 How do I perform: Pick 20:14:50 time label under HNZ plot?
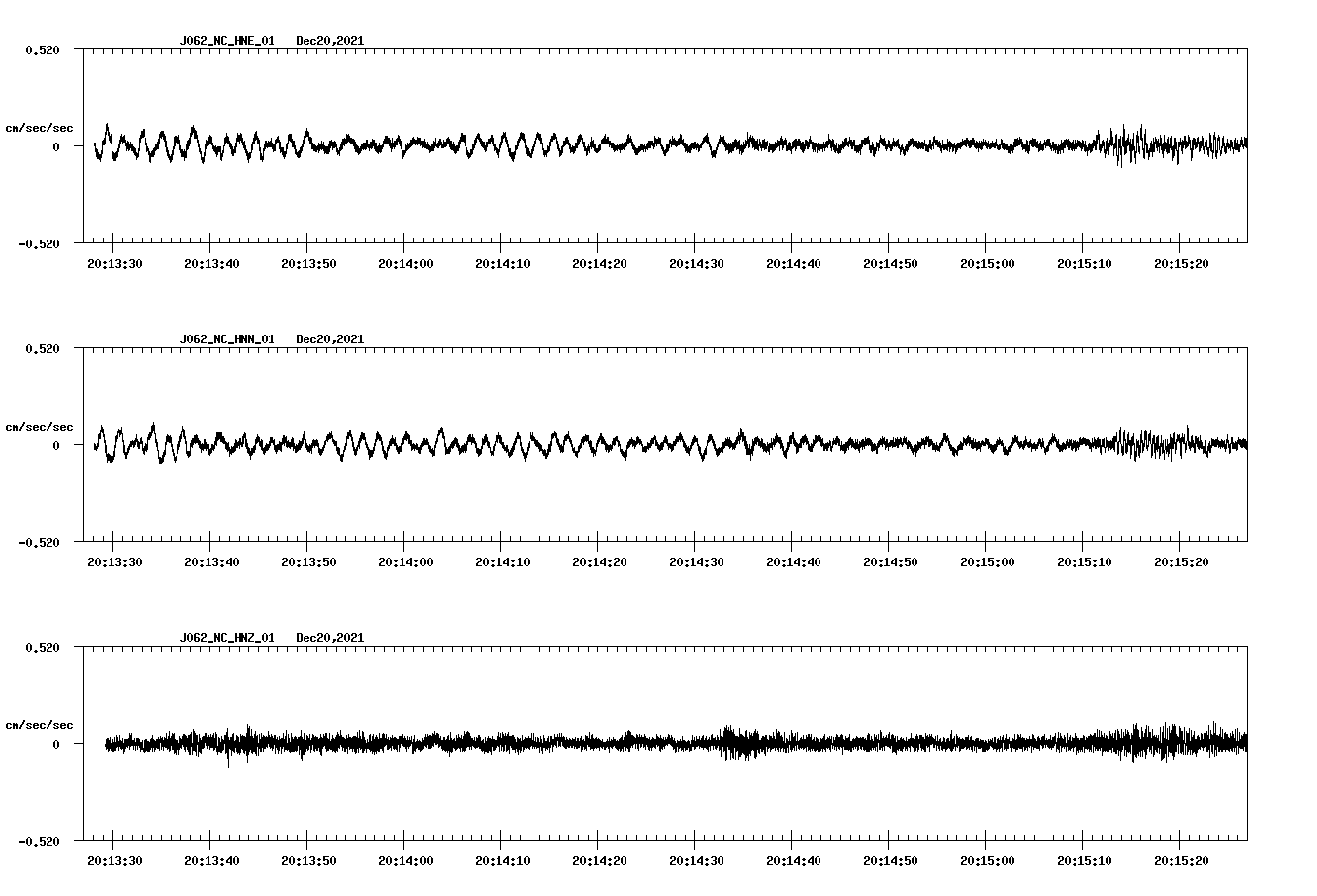[890, 860]
